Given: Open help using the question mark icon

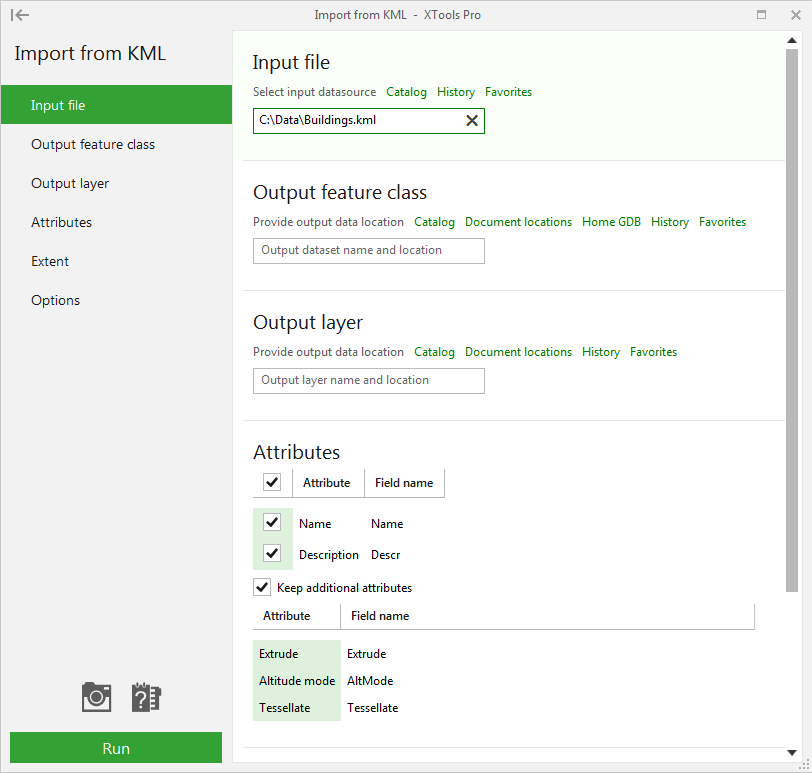Looking at the screenshot, I should [x=146, y=697].
